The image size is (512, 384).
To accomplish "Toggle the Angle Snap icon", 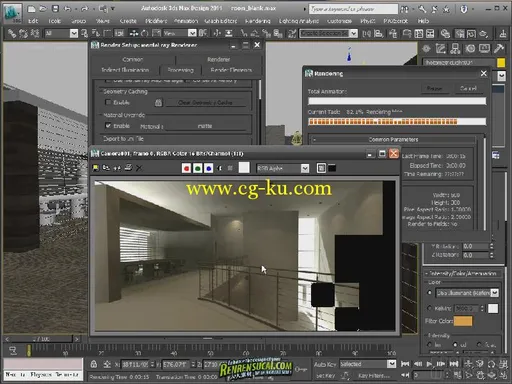I will click(x=254, y=33).
